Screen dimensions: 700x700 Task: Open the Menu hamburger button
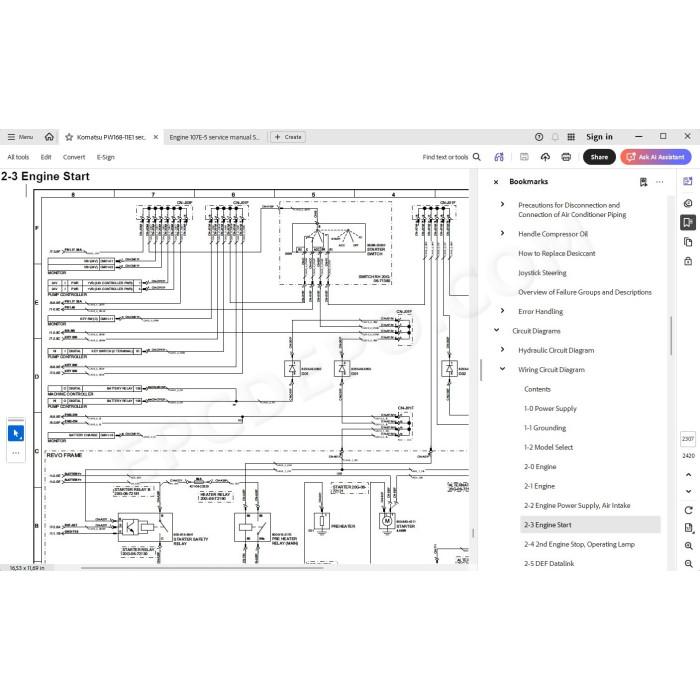coord(20,137)
